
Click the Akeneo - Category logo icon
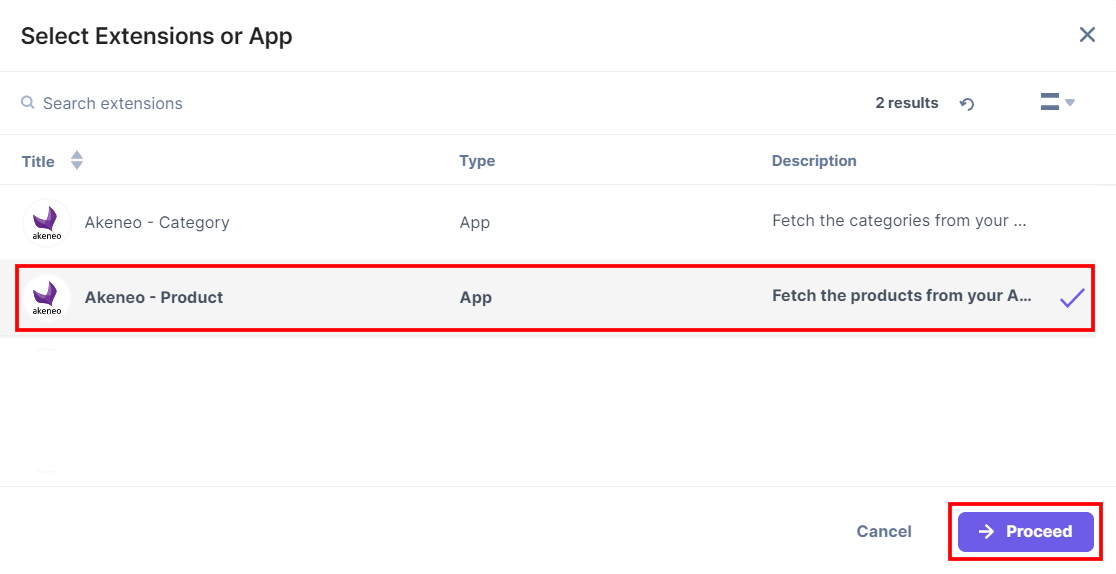coord(47,222)
